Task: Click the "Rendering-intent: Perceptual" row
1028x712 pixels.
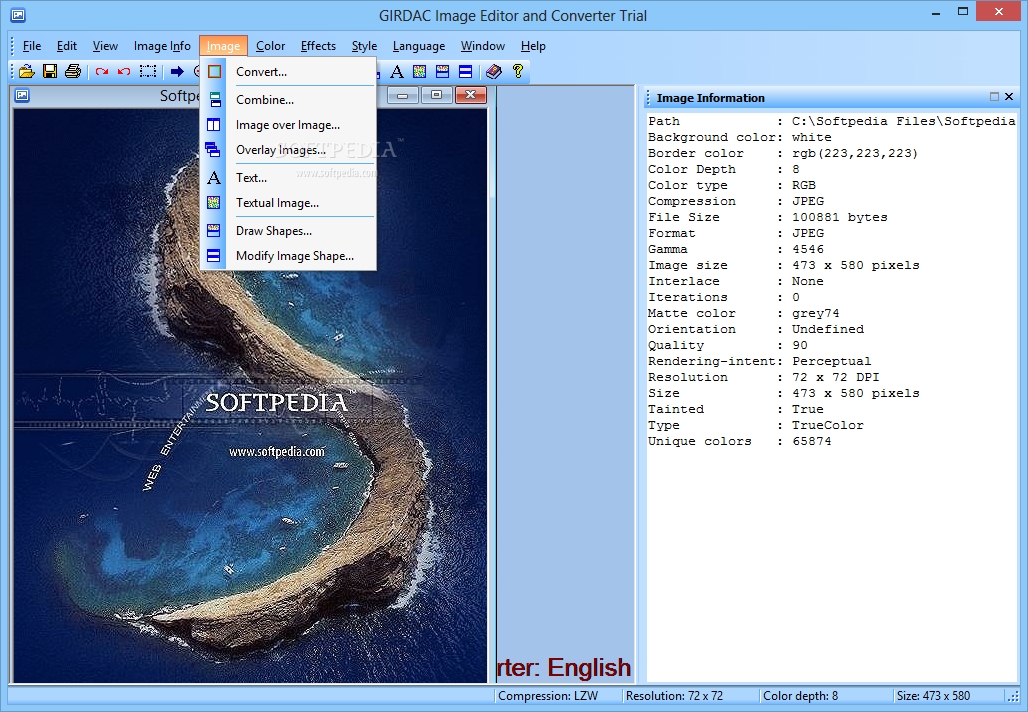Action: click(x=760, y=361)
